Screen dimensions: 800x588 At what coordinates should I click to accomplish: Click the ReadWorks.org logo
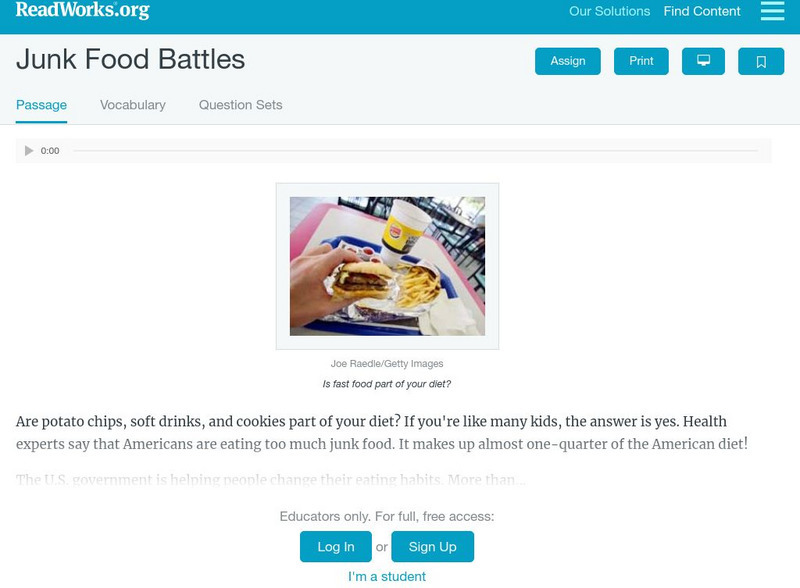[83, 11]
